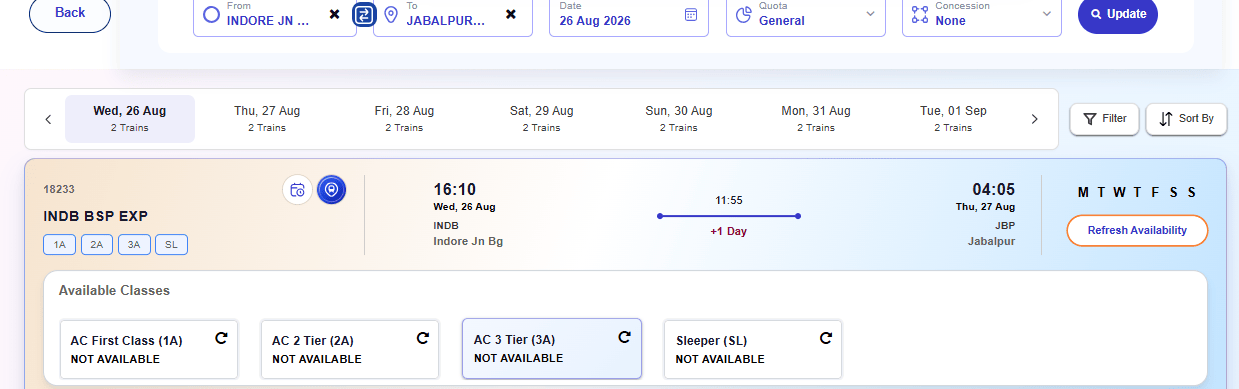
Task: Click the To location pin icon
Action: click(390, 14)
